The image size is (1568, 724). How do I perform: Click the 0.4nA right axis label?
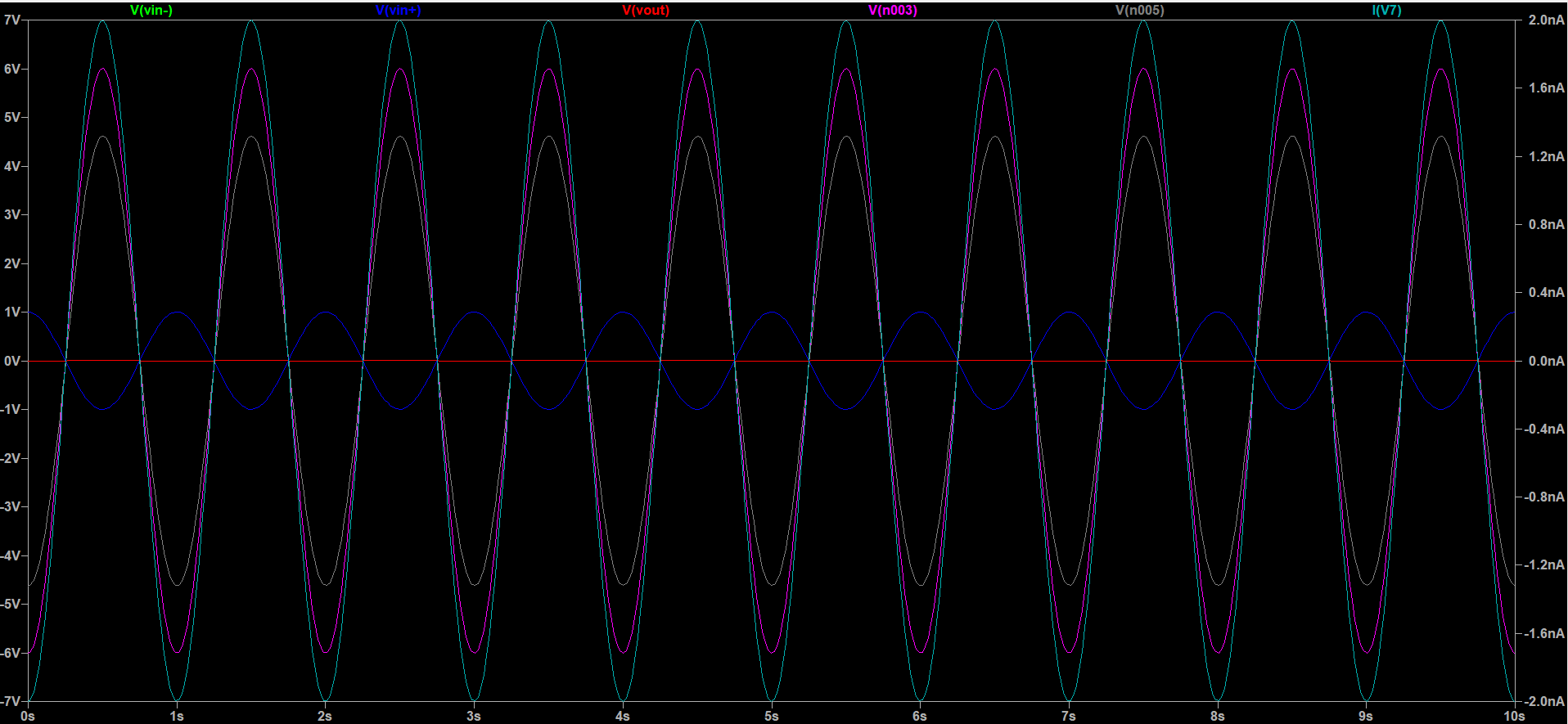pyautogui.click(x=1547, y=292)
